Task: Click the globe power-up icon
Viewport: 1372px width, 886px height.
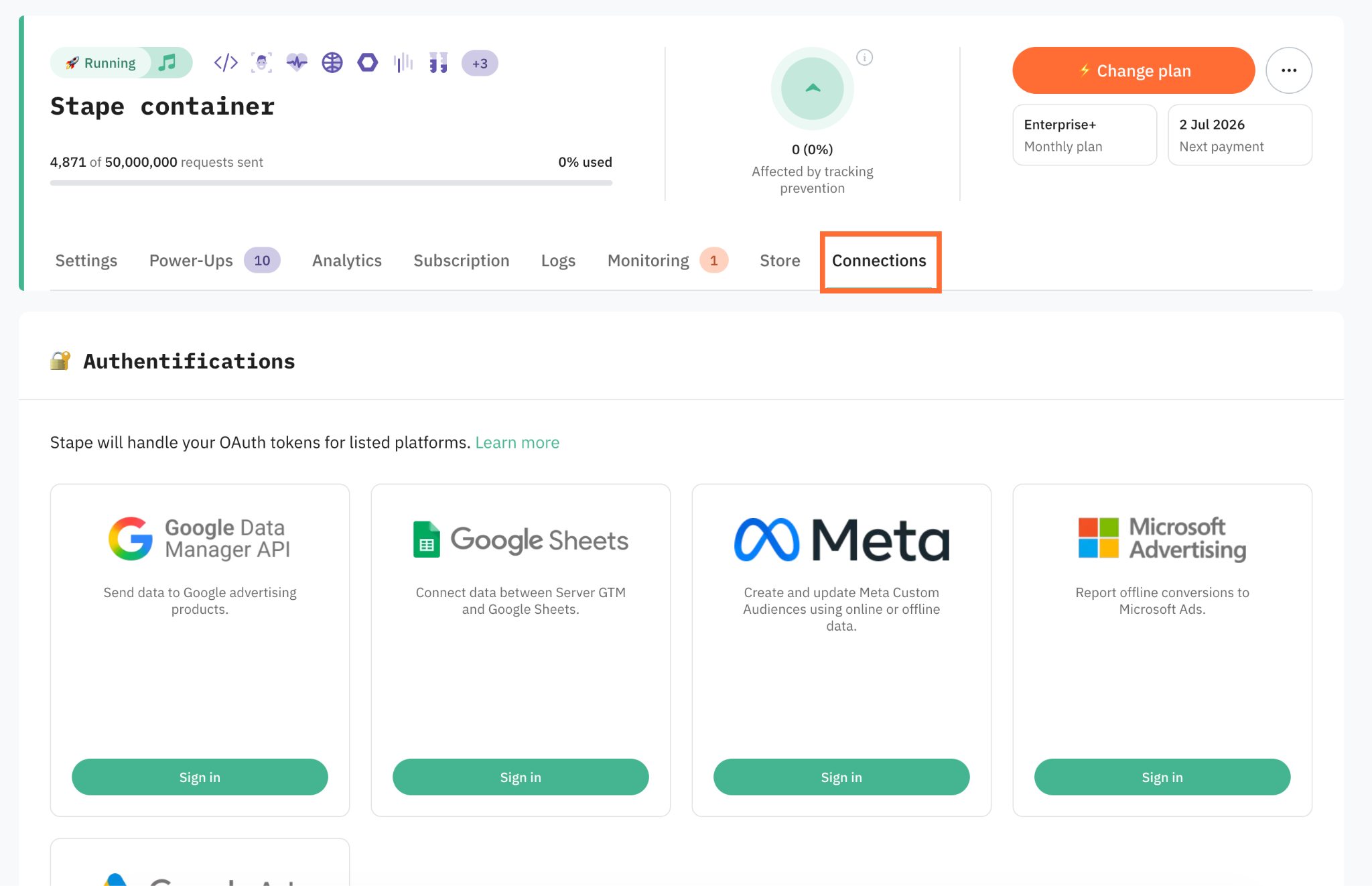Action: (332, 63)
